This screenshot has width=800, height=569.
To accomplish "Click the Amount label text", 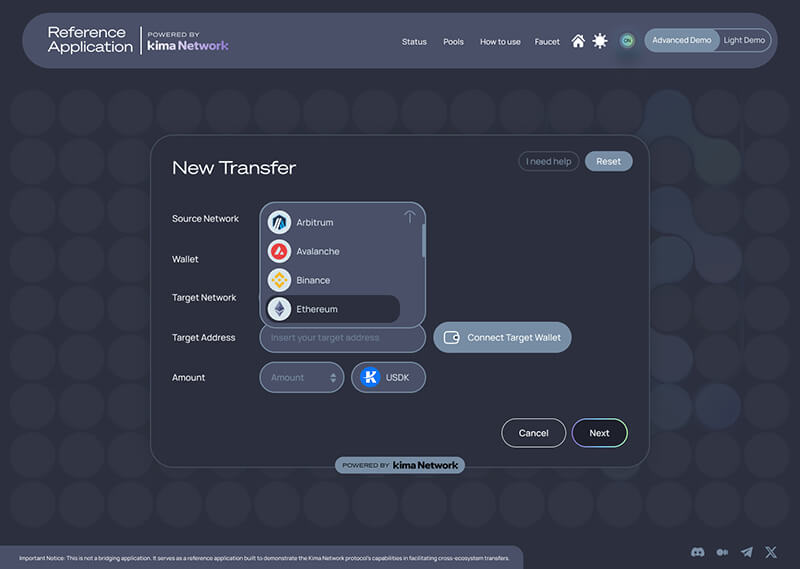I will click(188, 378).
